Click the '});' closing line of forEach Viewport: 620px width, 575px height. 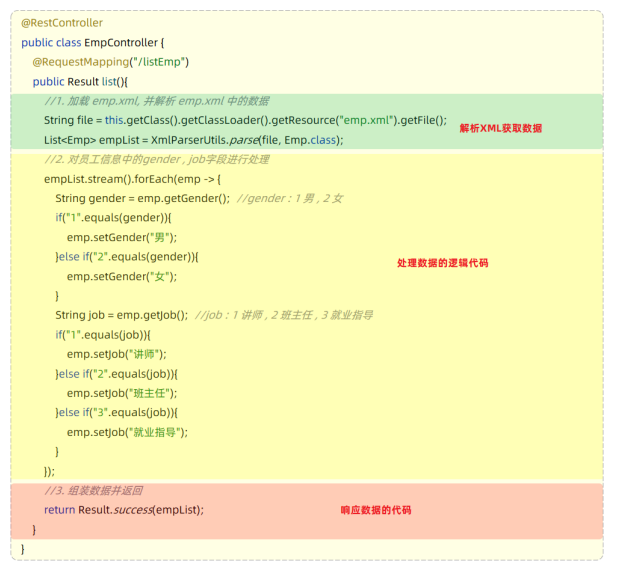coord(49,471)
